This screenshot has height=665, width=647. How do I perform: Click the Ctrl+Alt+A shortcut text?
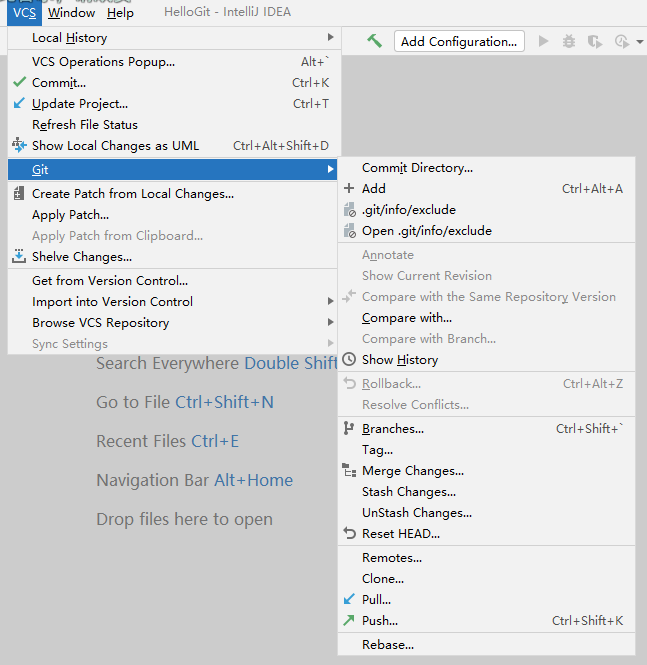(592, 188)
